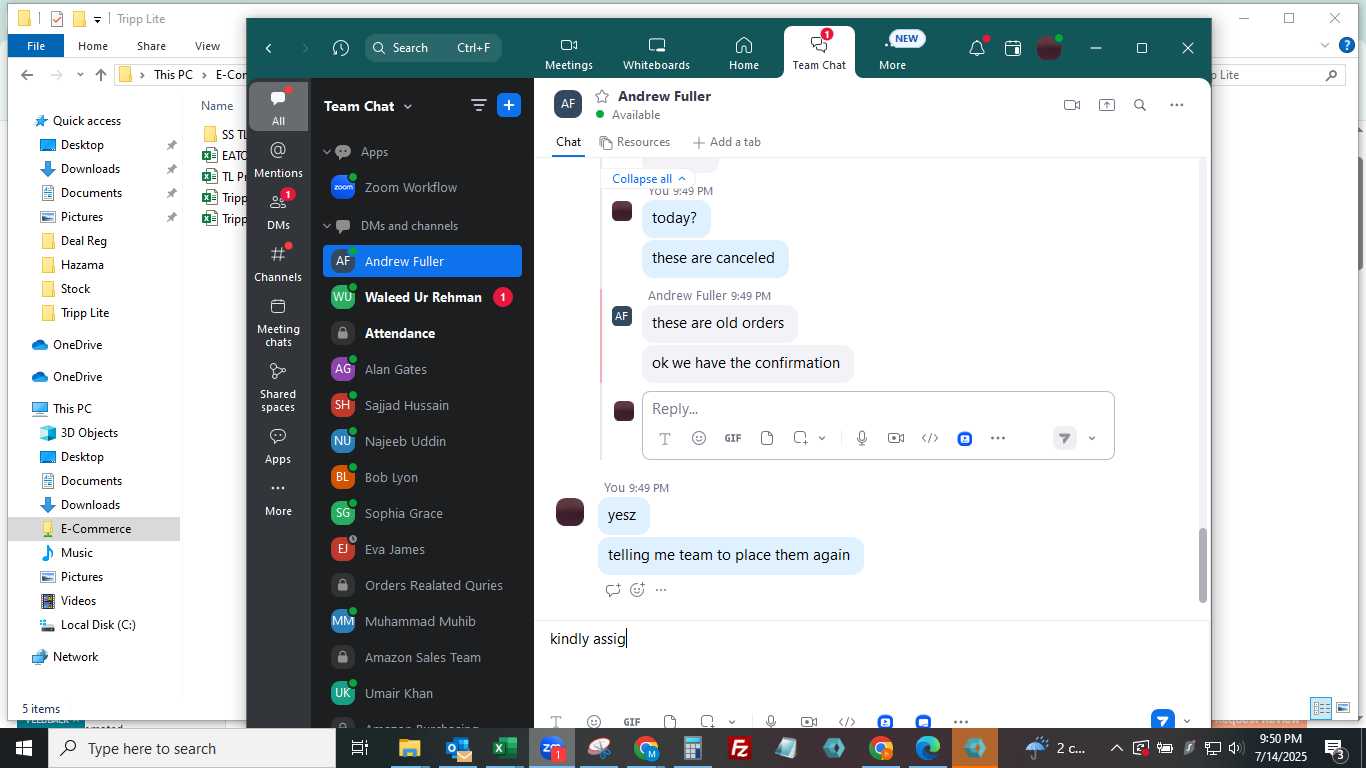Expand send options dropdown in reply box

pos(1092,438)
